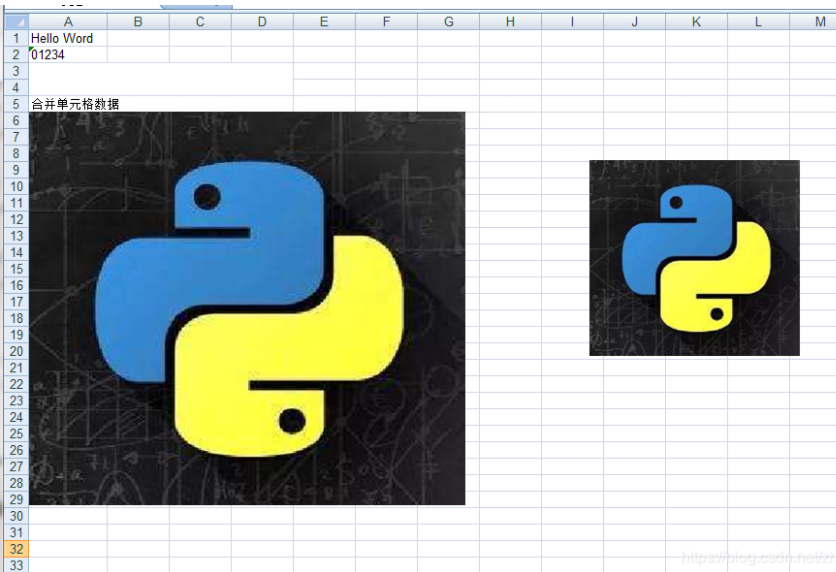The height and width of the screenshot is (572, 836).
Task: Select column E header
Action: pyautogui.click(x=324, y=22)
